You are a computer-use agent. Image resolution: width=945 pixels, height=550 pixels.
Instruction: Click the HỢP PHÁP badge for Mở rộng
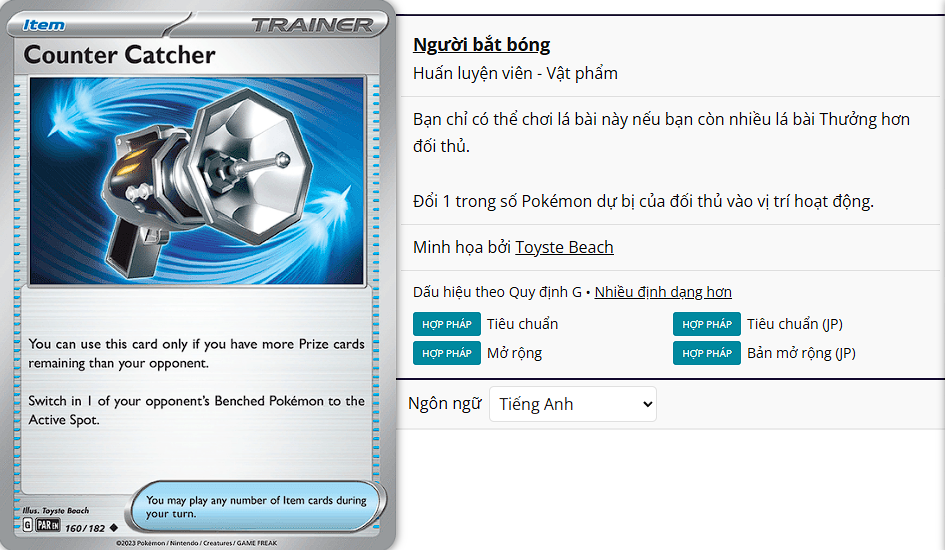446,353
